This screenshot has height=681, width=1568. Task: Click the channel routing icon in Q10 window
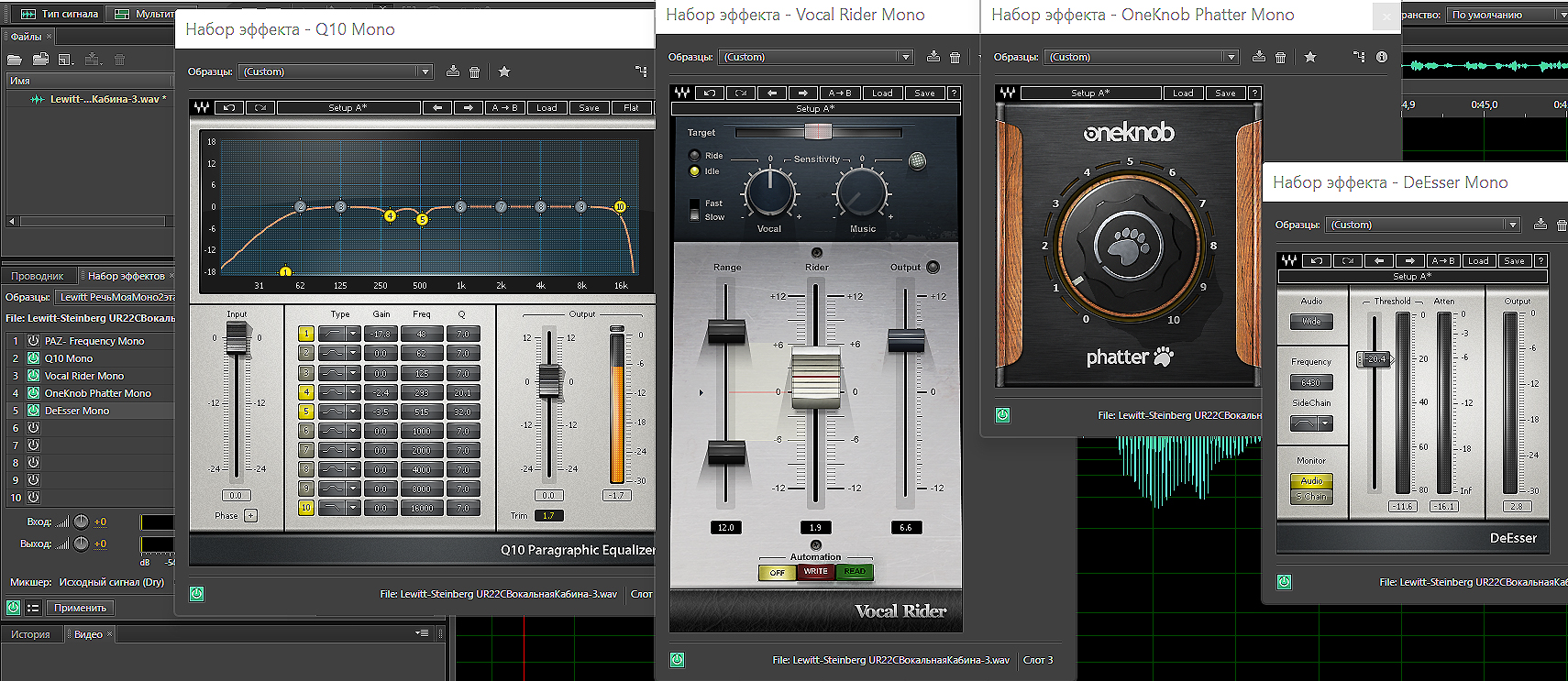[x=641, y=71]
